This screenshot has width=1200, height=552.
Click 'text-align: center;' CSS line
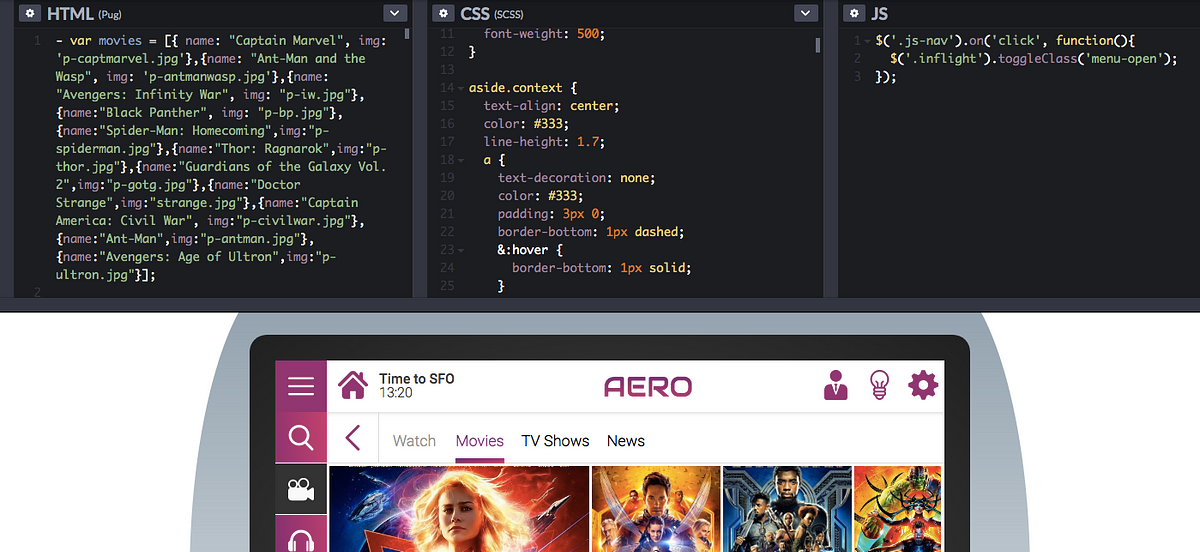552,106
